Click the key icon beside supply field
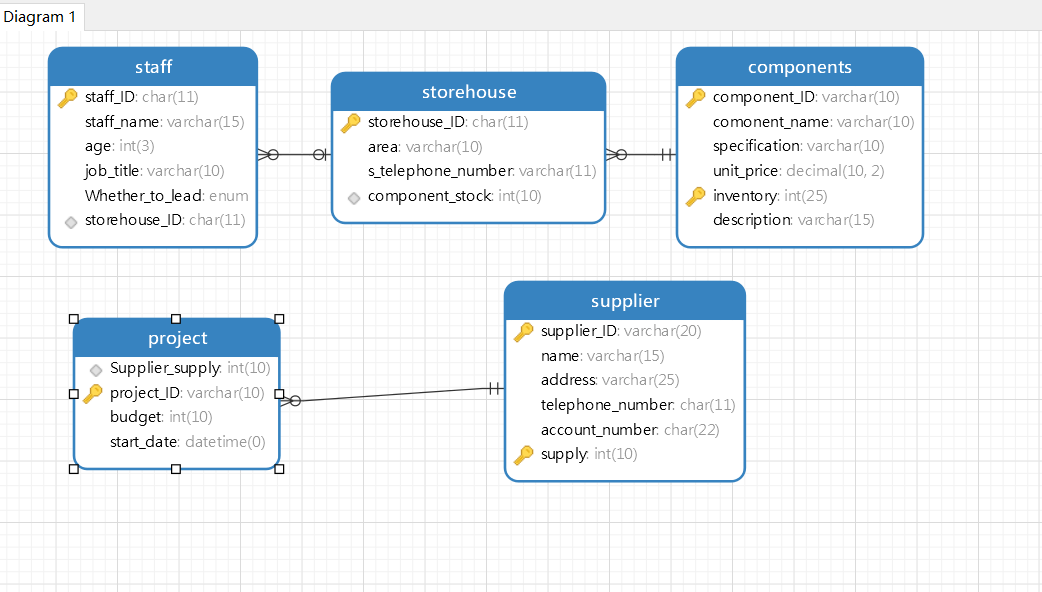1042x592 pixels. coord(524,454)
